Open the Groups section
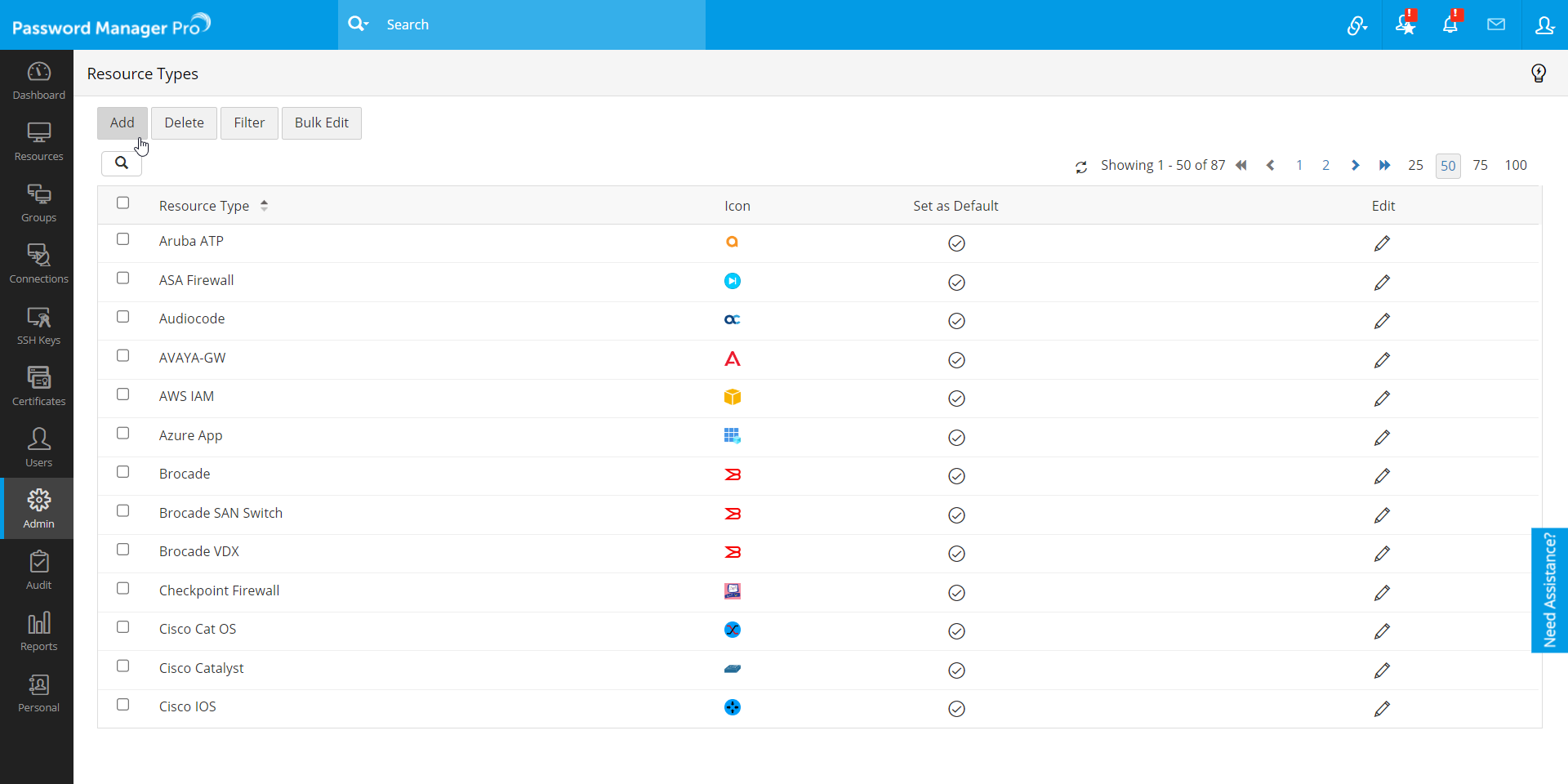Image resolution: width=1568 pixels, height=784 pixels. coord(38,203)
